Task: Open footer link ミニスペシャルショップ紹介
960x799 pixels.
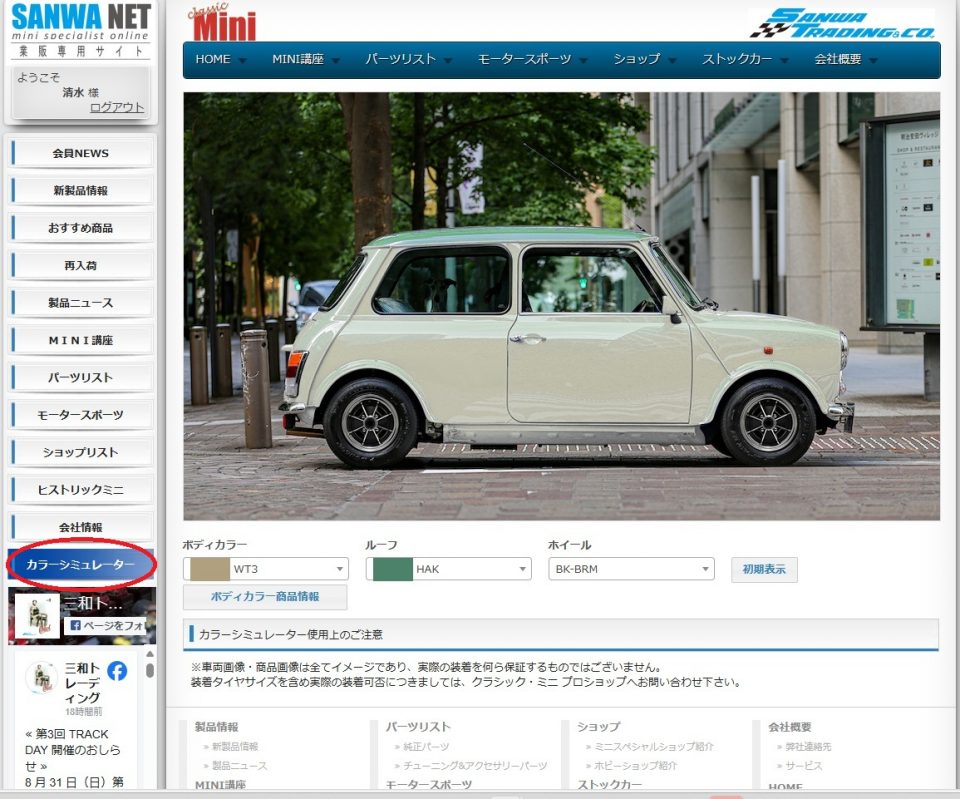Action: pos(654,746)
